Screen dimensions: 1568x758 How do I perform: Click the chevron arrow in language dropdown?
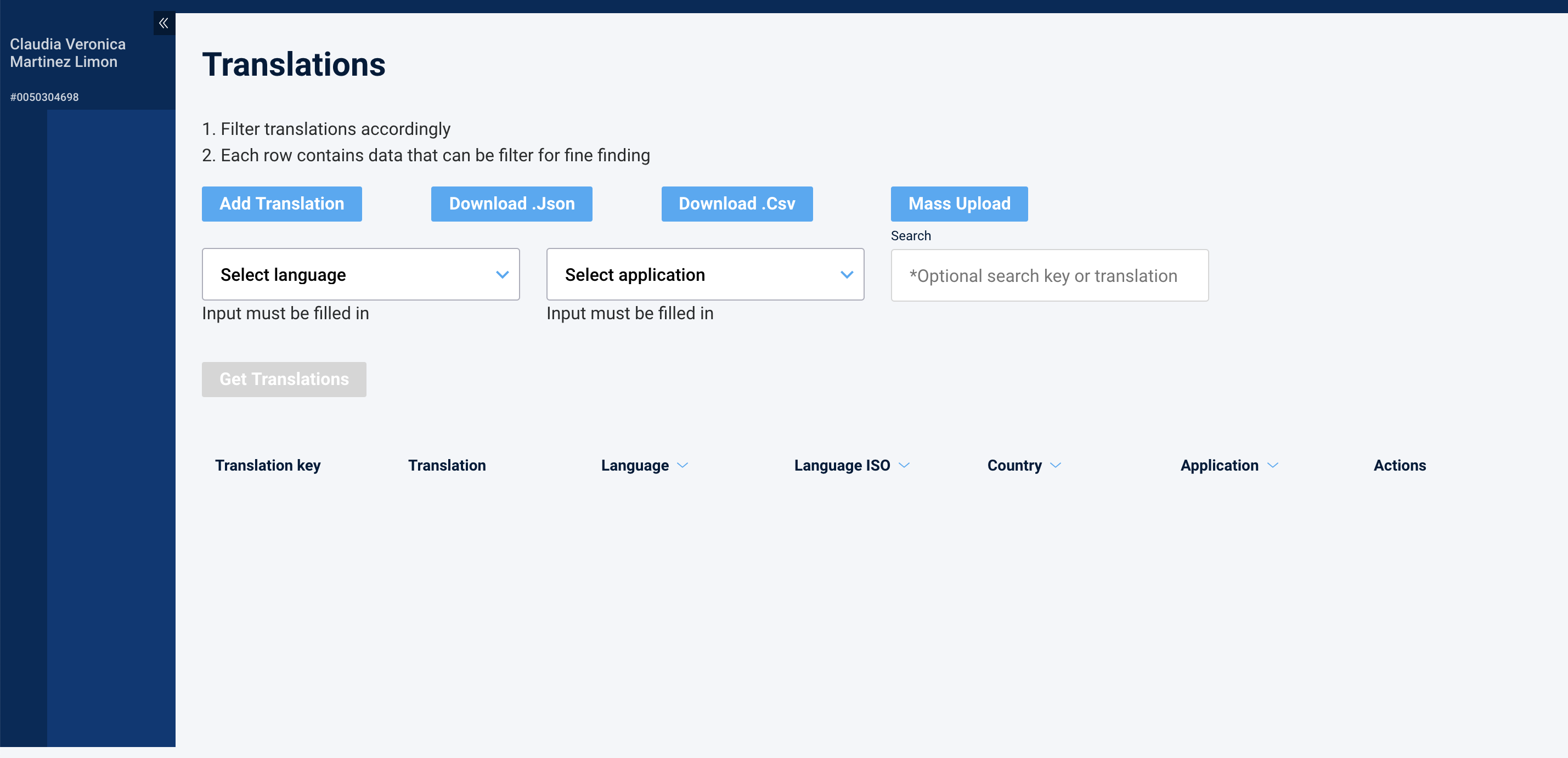tap(502, 274)
